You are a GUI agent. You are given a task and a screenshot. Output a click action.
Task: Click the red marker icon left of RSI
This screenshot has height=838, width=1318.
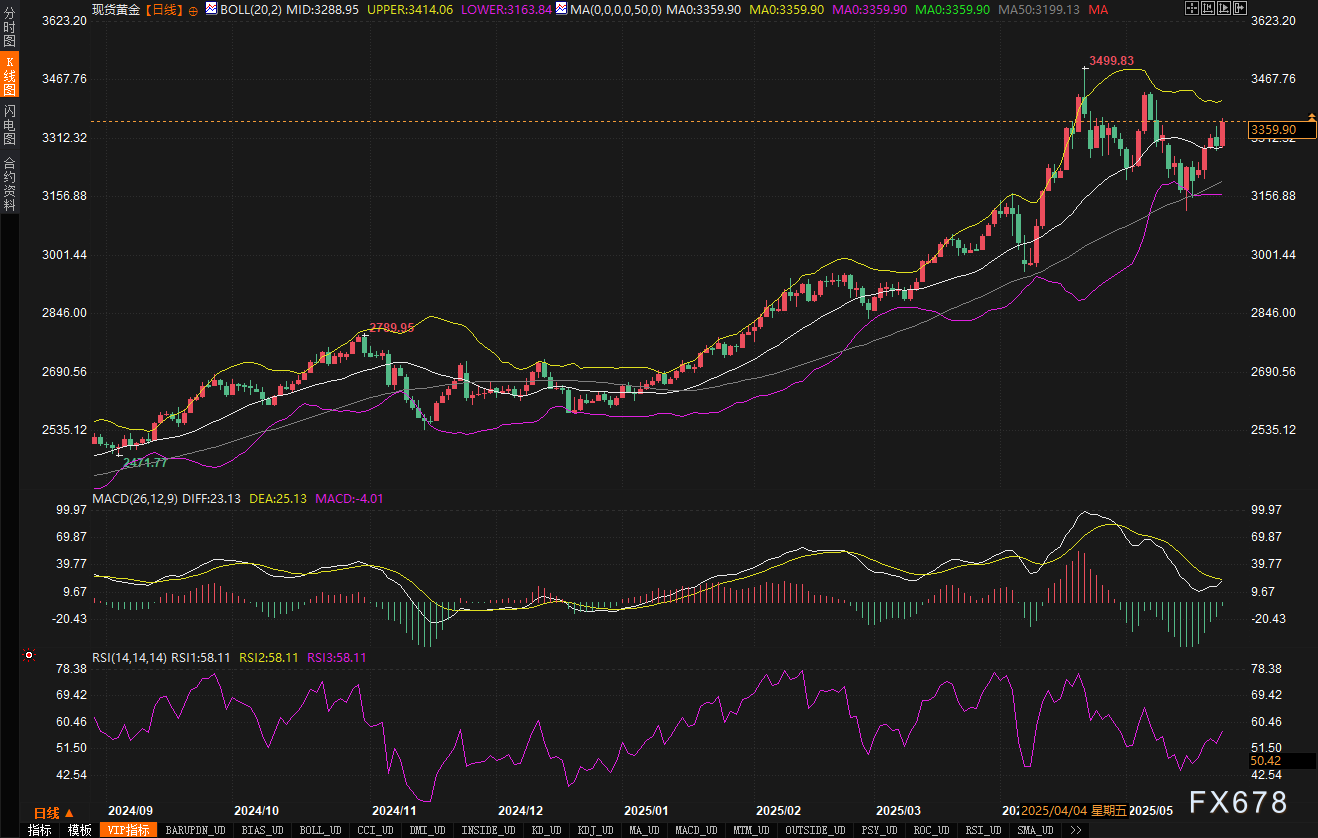point(28,656)
